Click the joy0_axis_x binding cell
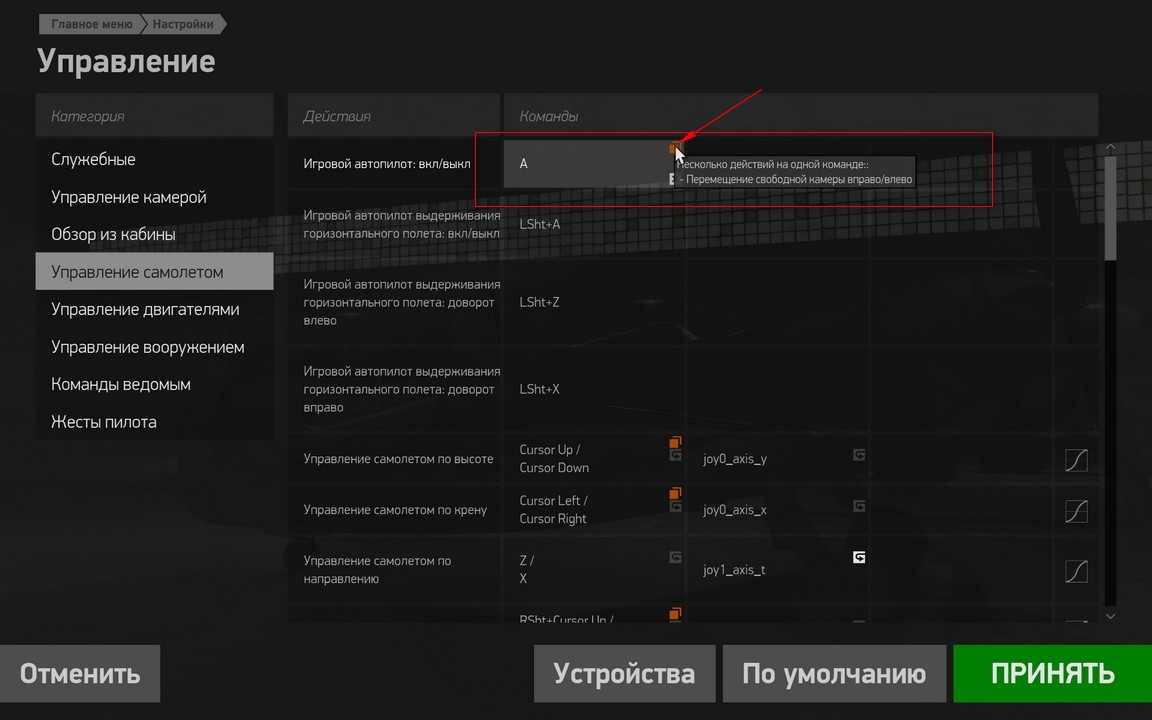The width and height of the screenshot is (1152, 720). click(777, 509)
